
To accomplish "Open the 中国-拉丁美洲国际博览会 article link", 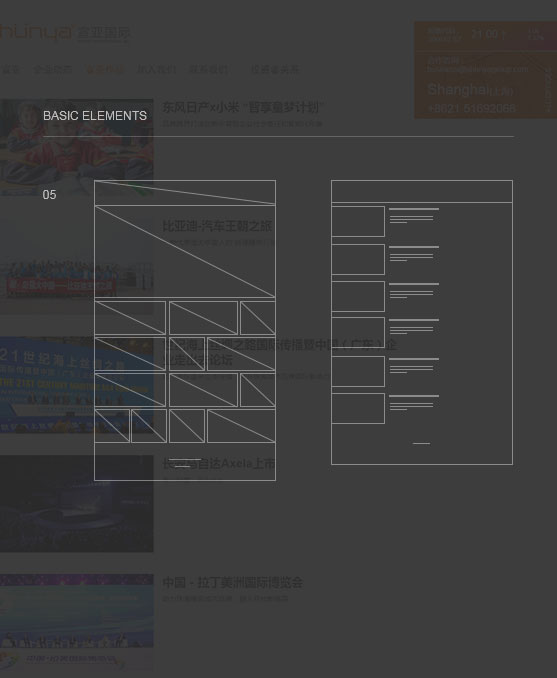I will tap(233, 582).
